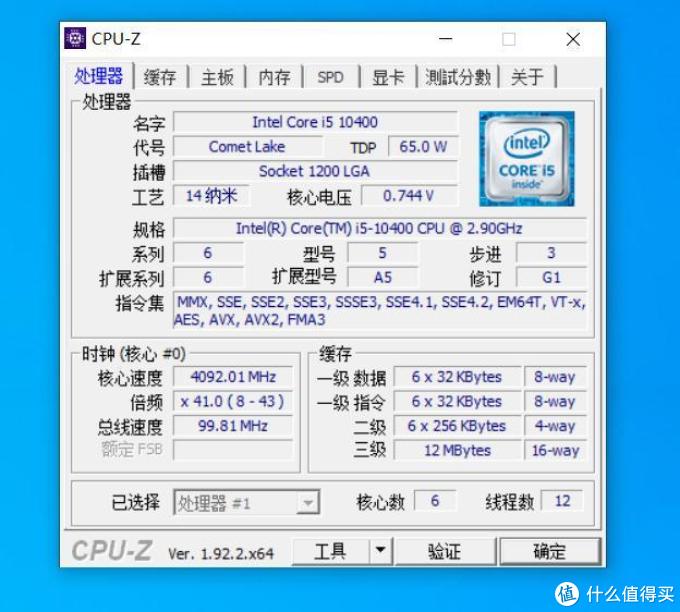Click the 验证 button
The height and width of the screenshot is (612, 680).
tap(445, 551)
